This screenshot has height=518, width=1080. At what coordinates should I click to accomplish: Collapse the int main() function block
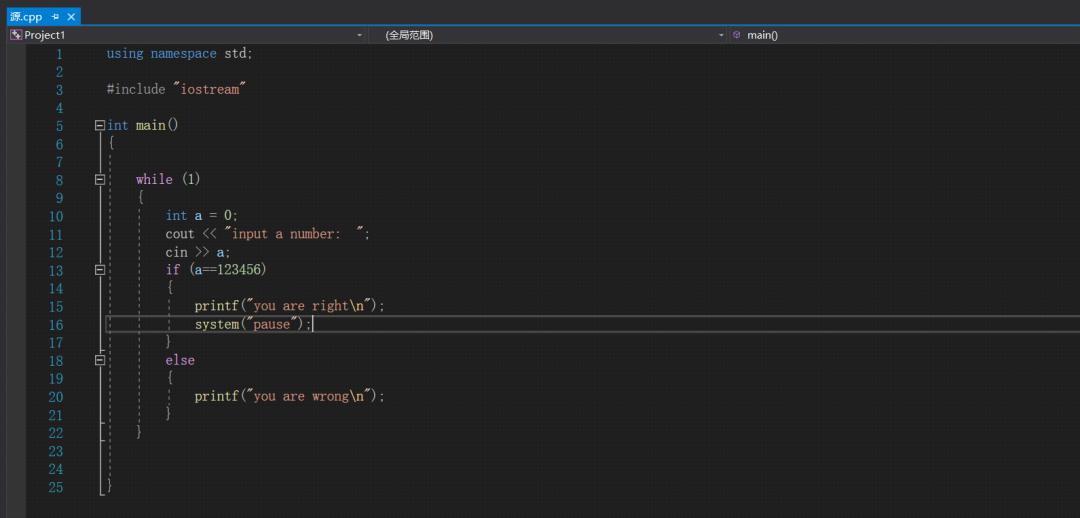click(x=100, y=126)
